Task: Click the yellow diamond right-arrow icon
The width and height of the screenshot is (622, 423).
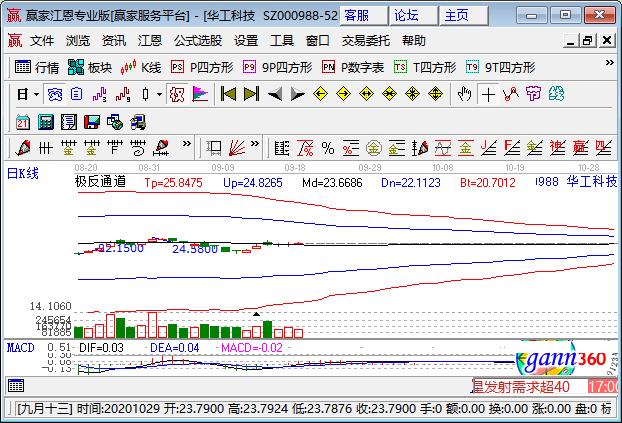Action: (x=343, y=94)
